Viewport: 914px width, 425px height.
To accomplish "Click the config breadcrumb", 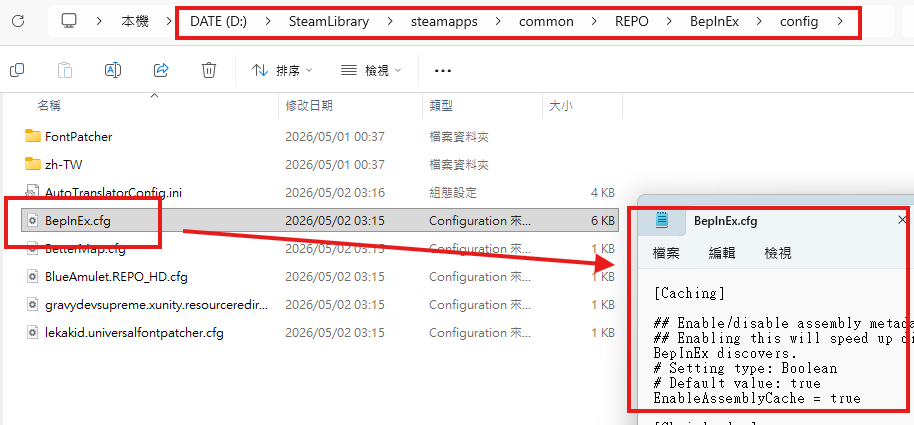I will (799, 22).
